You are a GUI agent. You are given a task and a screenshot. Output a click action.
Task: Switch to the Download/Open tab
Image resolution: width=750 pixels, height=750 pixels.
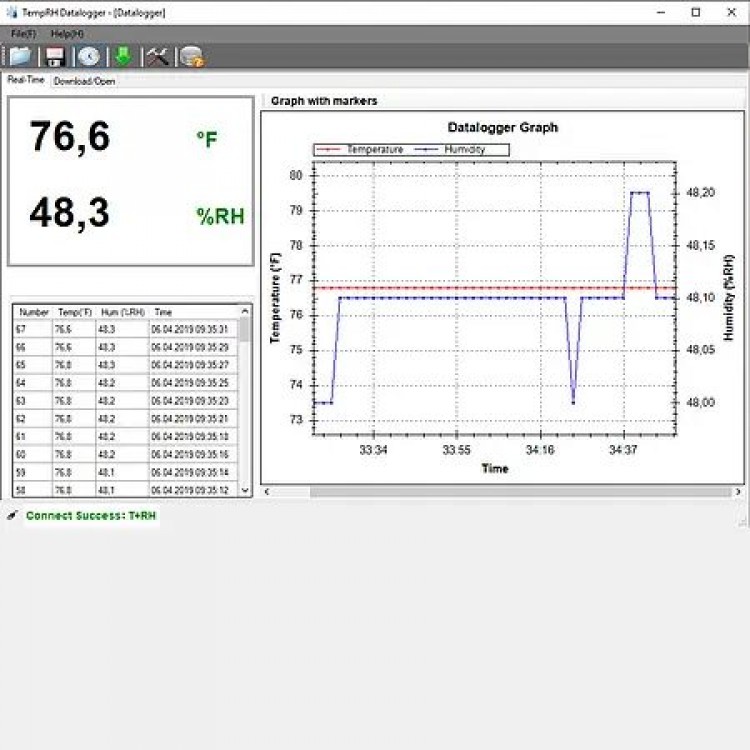pyautogui.click(x=85, y=81)
